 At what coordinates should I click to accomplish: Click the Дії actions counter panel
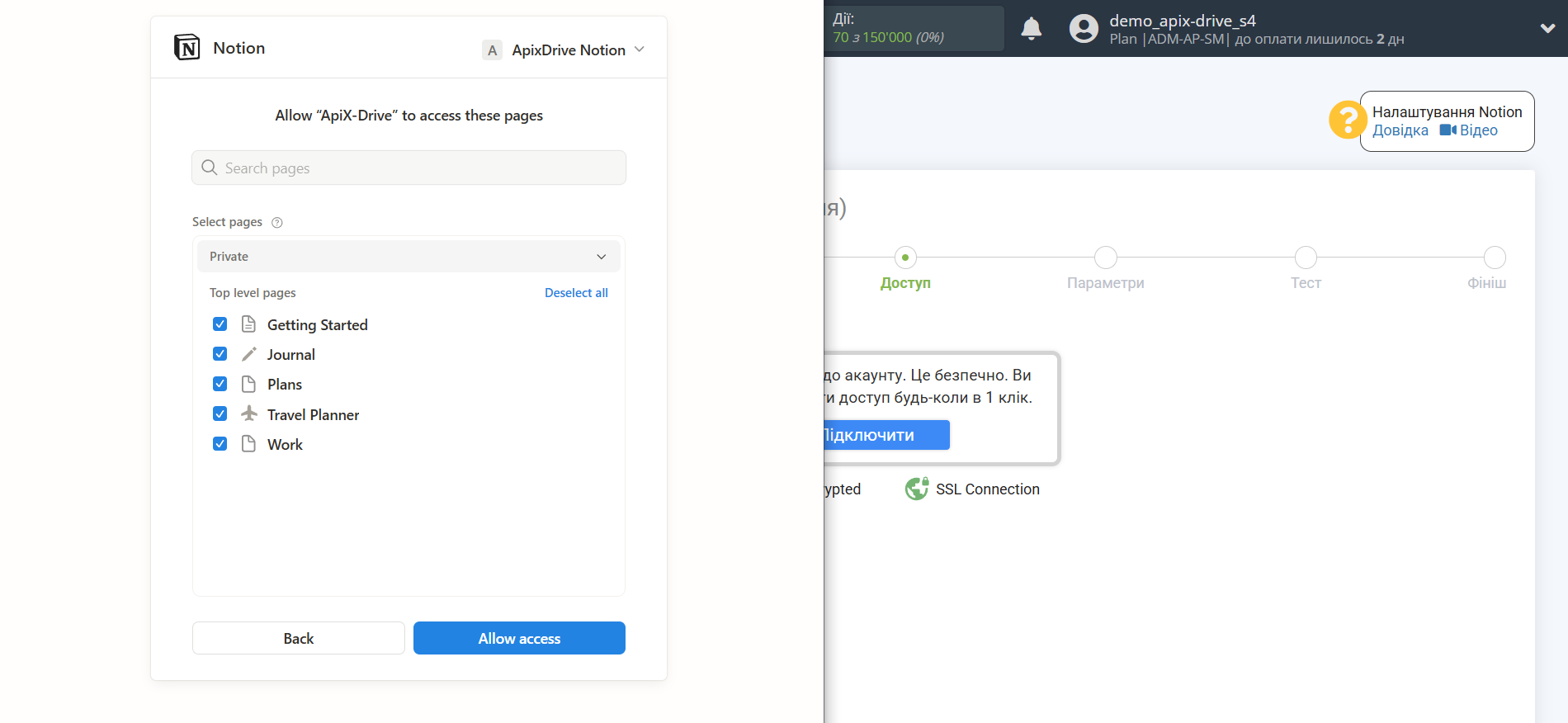click(x=914, y=28)
